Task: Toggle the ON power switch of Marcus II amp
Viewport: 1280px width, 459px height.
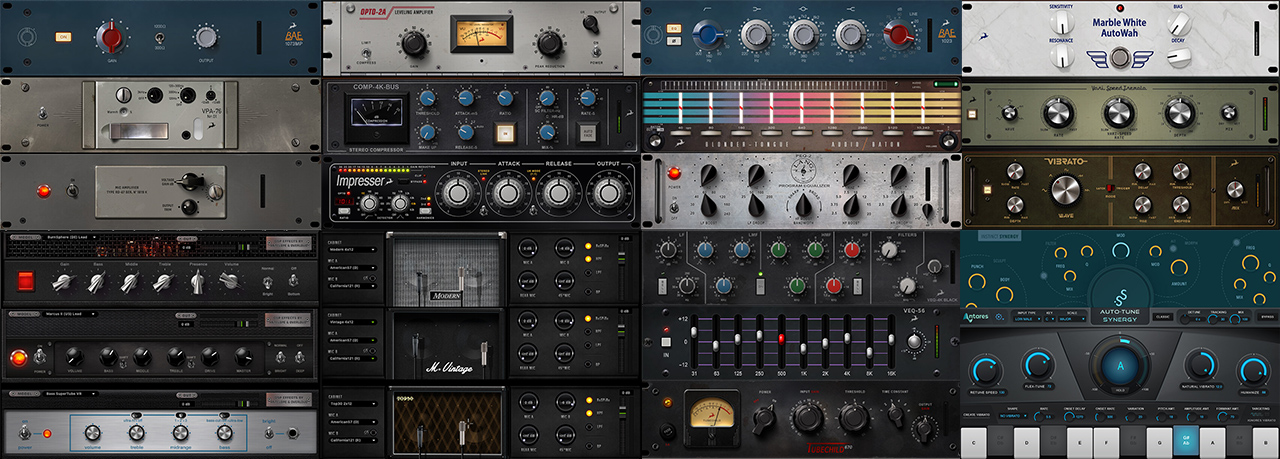Action: point(40,357)
